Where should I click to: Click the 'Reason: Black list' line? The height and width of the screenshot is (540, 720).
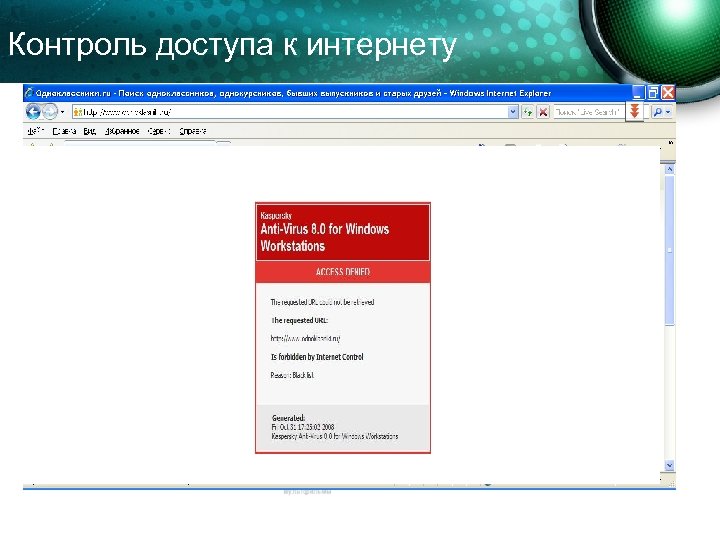[292, 375]
